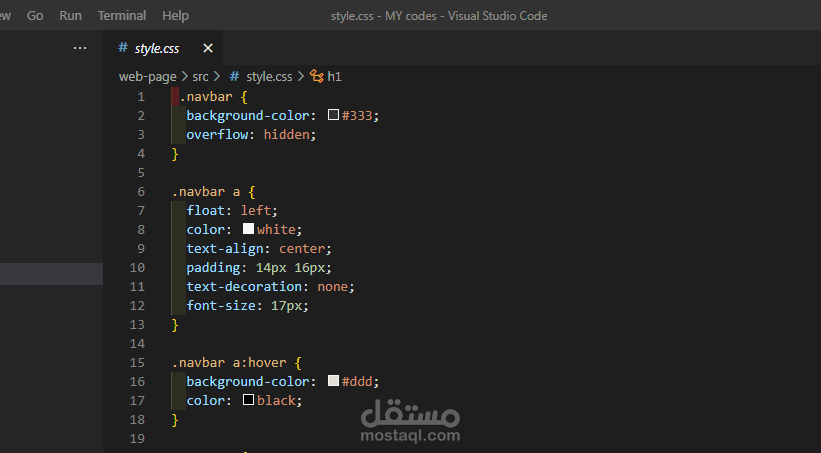
Task: Click the CSS hash icon on style.css tab
Action: pyautogui.click(x=123, y=48)
